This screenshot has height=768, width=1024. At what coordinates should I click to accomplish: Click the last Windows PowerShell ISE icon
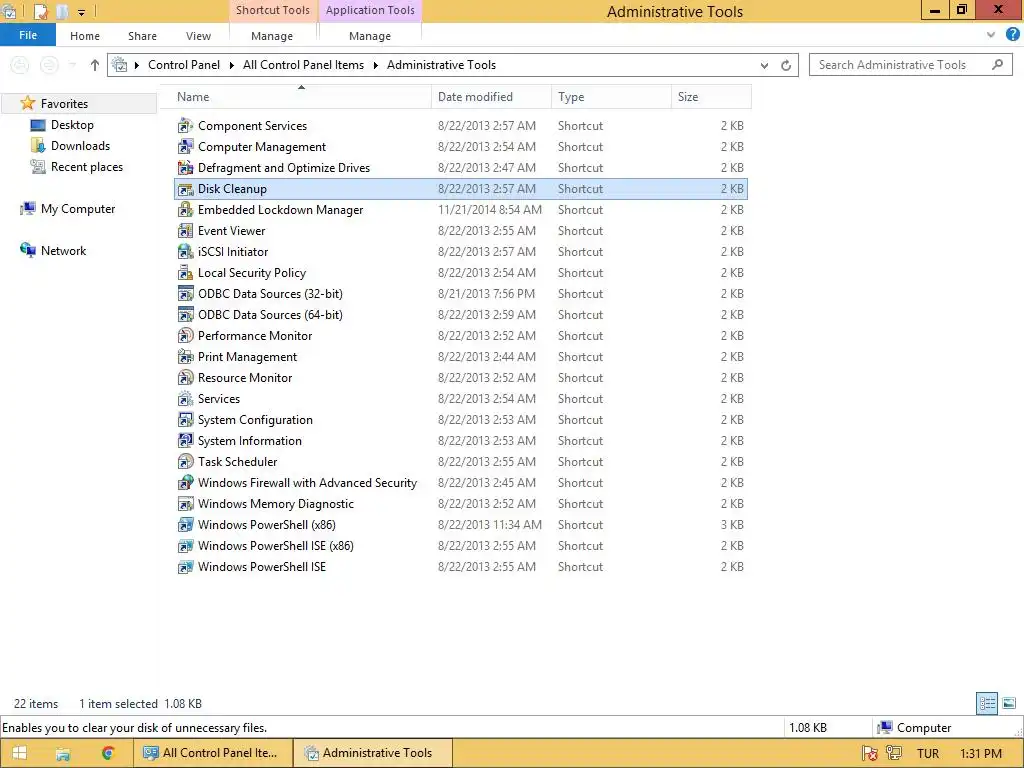(185, 566)
